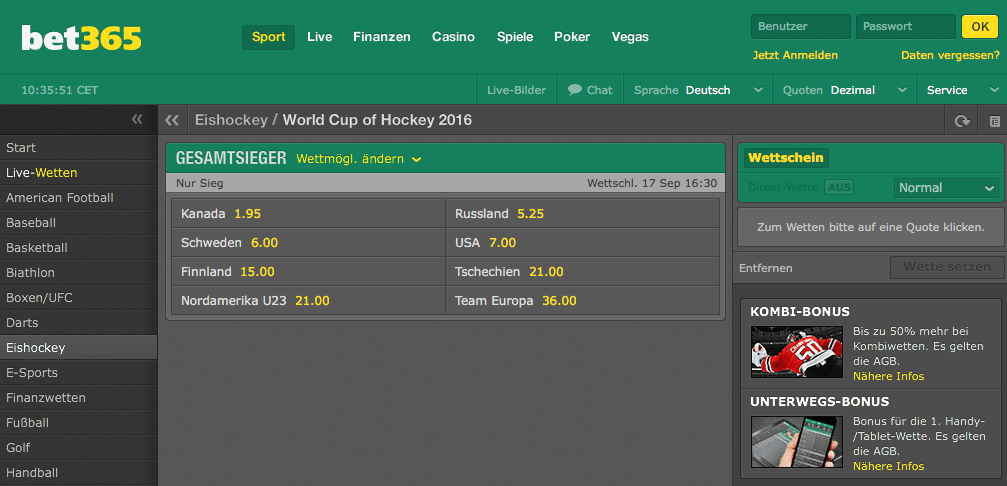Screen dimensions: 1007x486
Task: Click Kombi-Bonus hockey goalie thumbnail
Action: (796, 351)
